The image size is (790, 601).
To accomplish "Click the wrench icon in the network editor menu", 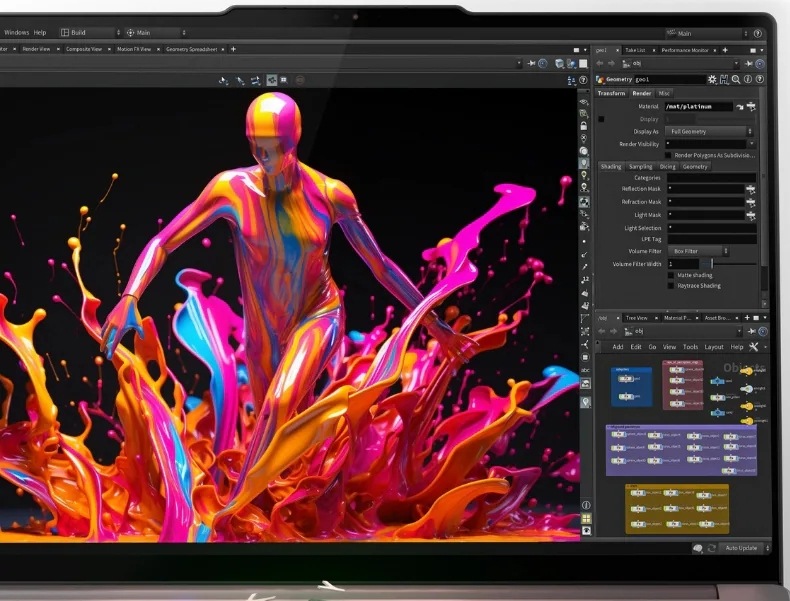I will click(753, 347).
